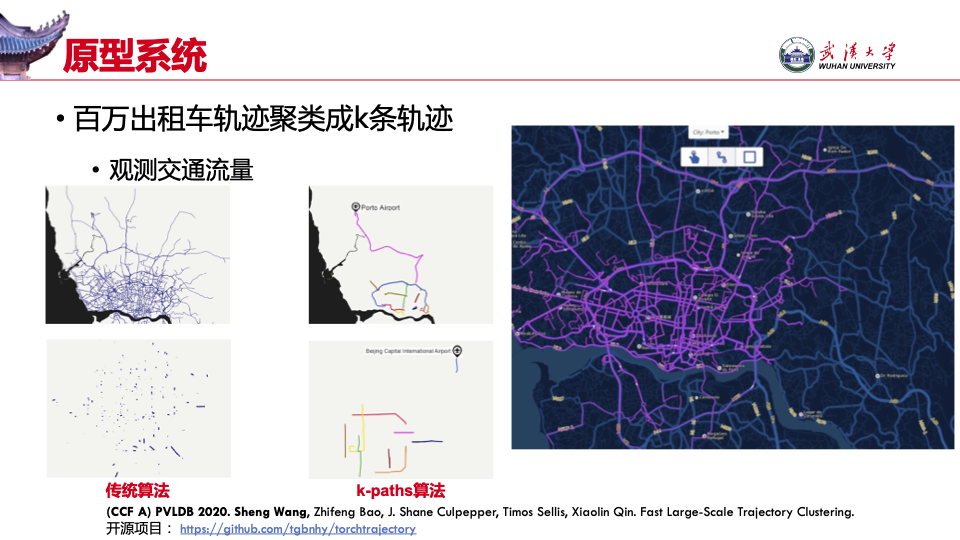Click the Beijing Capital International Airport marker
The image size is (960, 540).
coord(457,351)
